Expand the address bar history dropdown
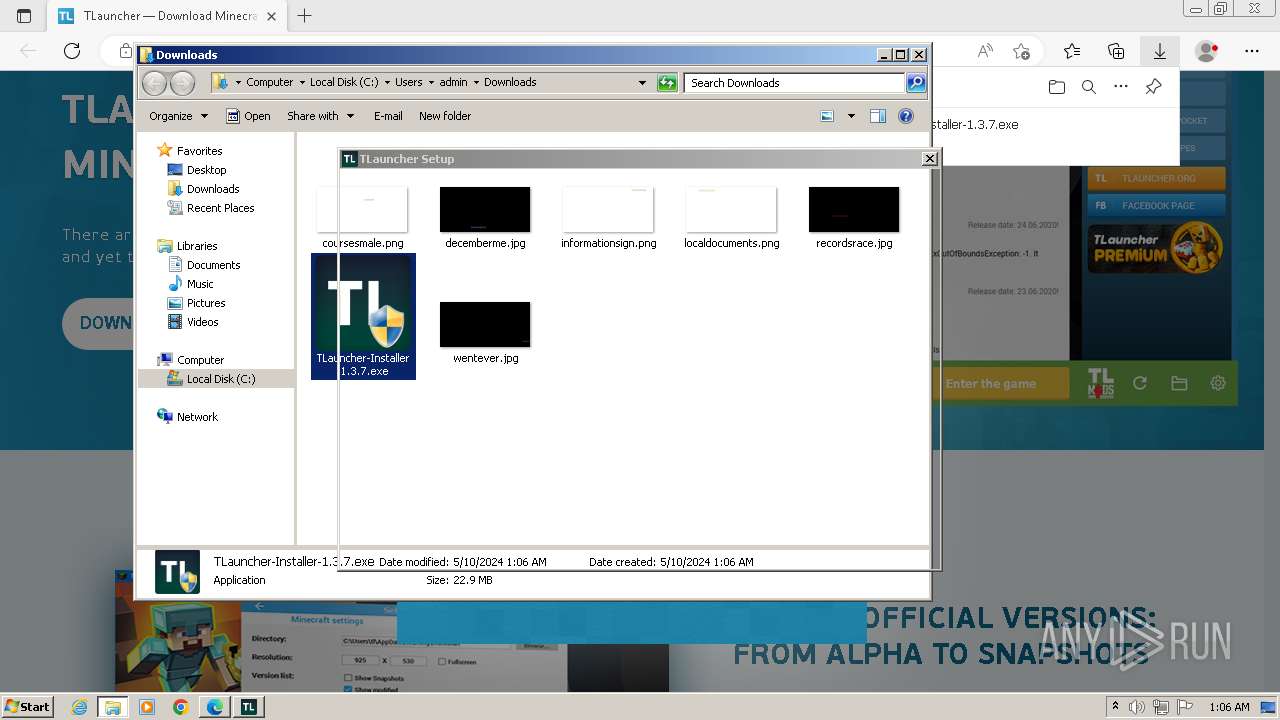This screenshot has width=1280, height=720. [x=642, y=83]
